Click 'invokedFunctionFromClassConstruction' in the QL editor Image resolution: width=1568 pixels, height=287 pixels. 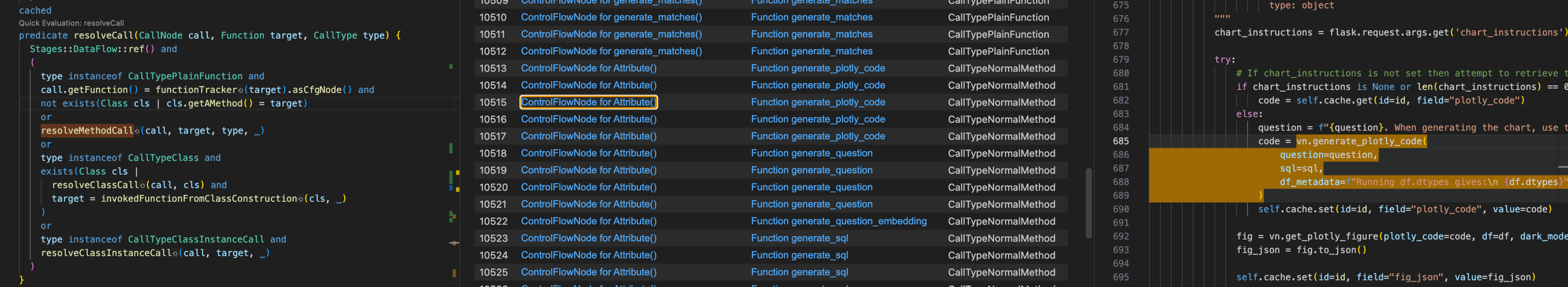tap(199, 199)
